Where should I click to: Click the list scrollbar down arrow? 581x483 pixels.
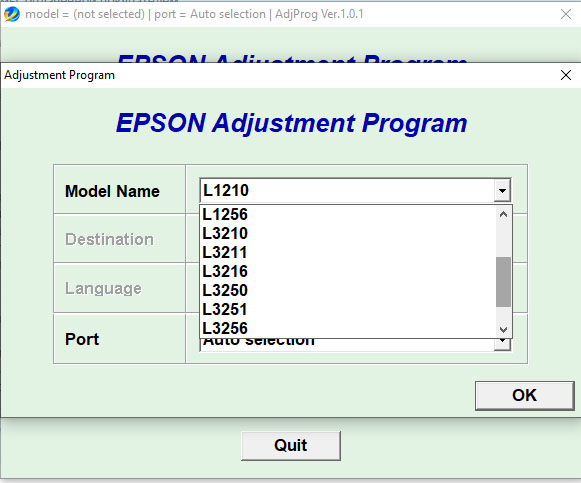(503, 329)
